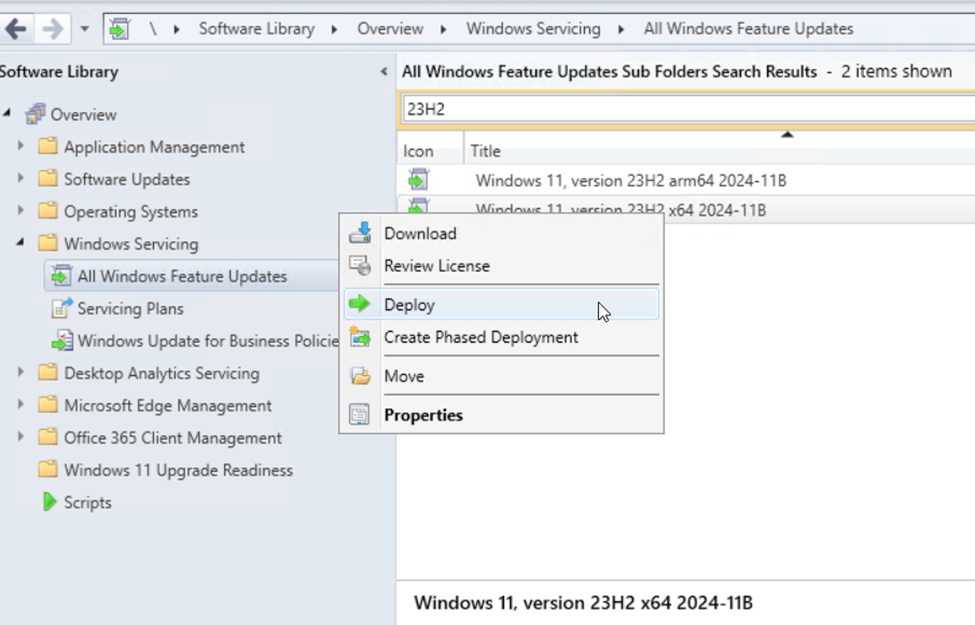This screenshot has width=975, height=625.
Task: Click the green Deploy arrow icon
Action: 359,305
